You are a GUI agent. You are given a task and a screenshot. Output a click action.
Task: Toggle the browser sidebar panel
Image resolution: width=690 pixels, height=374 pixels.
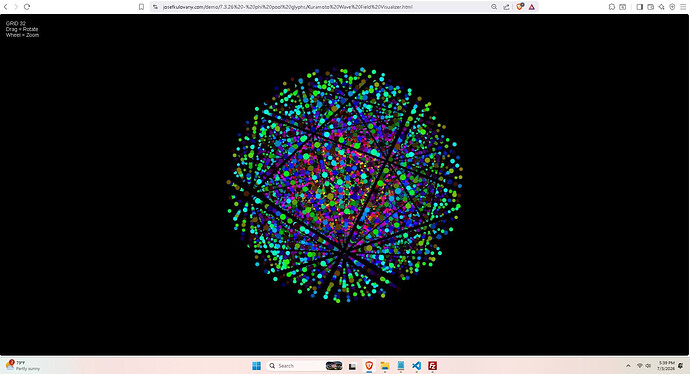click(639, 7)
